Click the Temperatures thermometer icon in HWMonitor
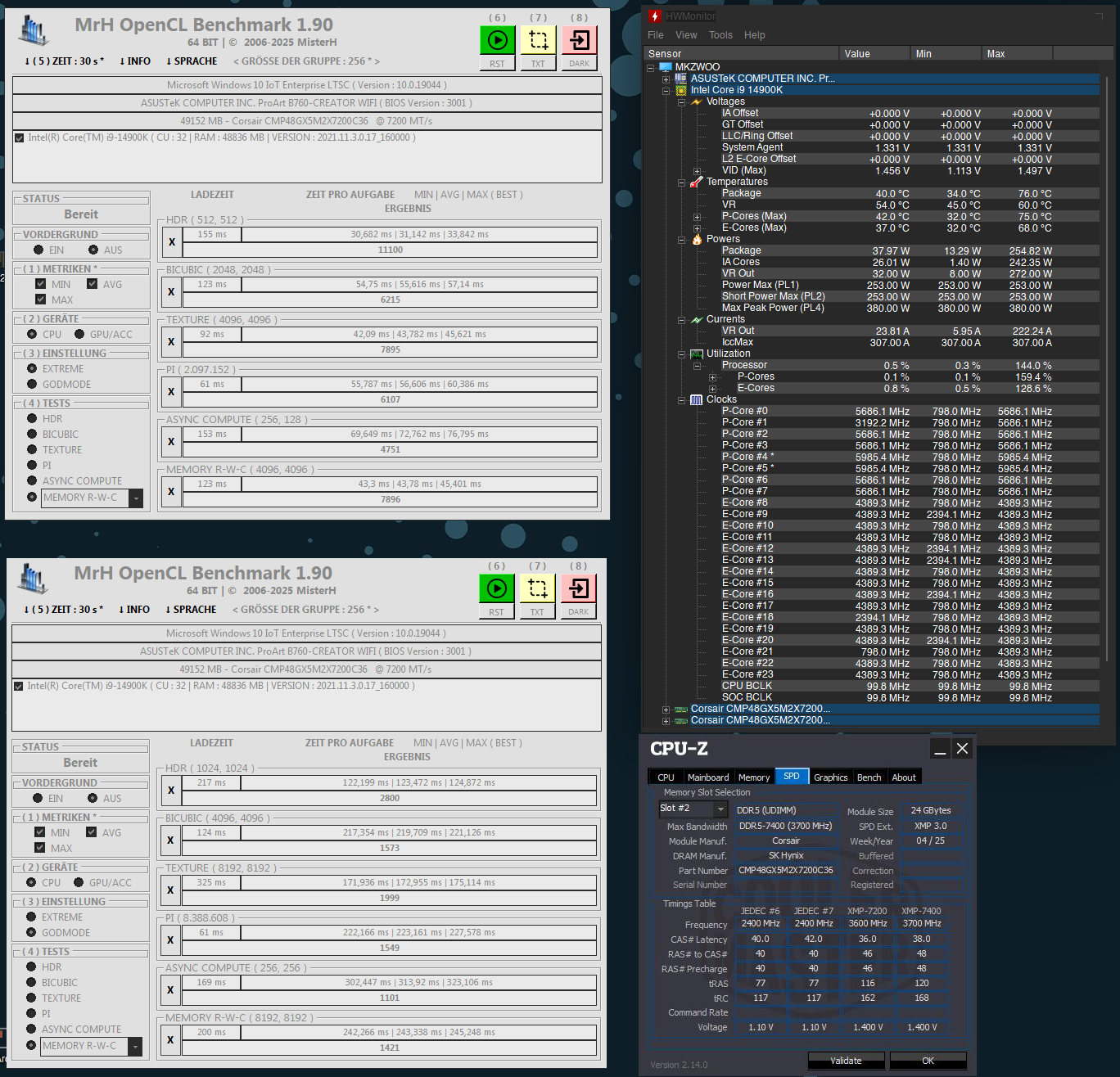The height and width of the screenshot is (1077, 1120). tap(697, 183)
